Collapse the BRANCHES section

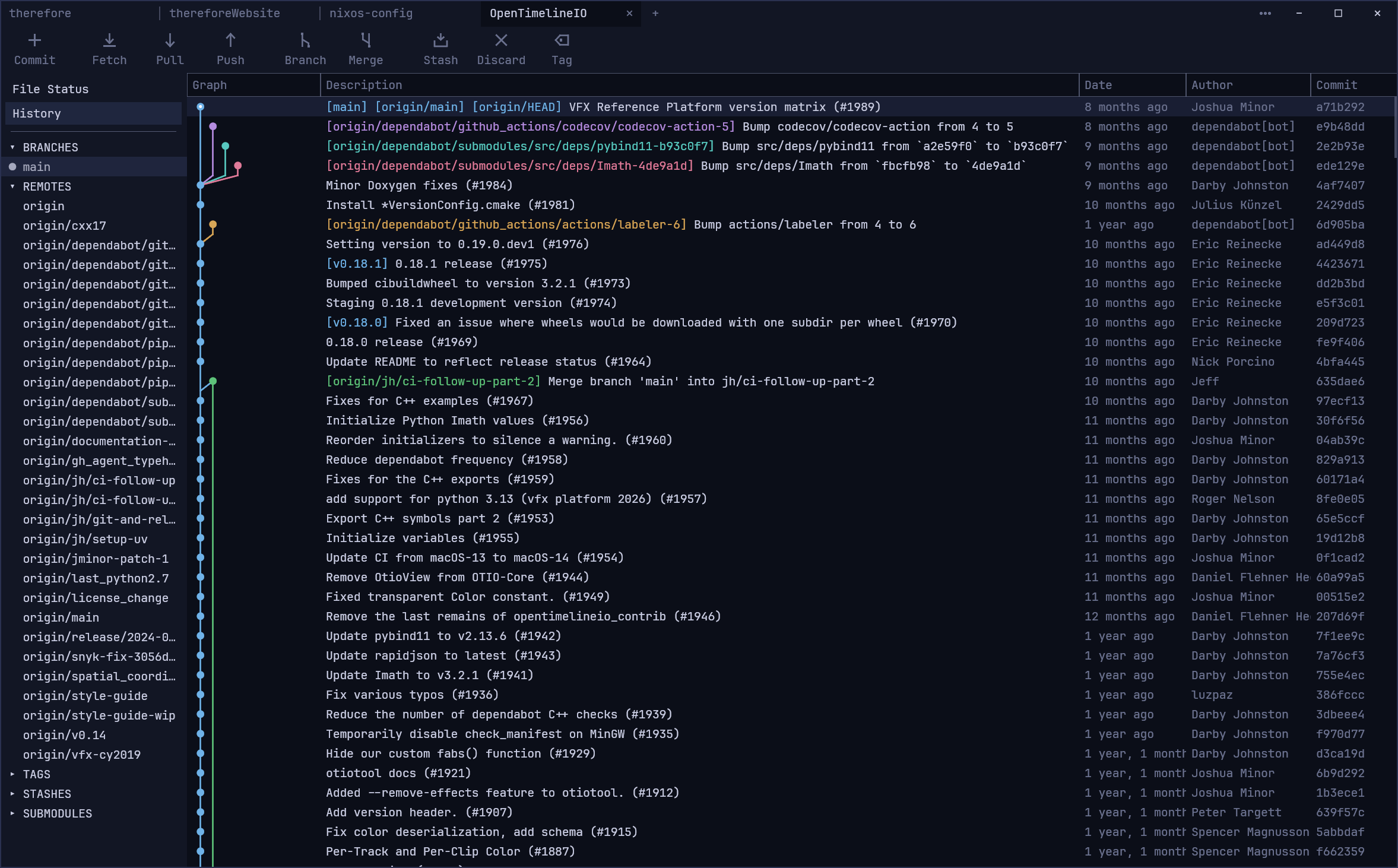pos(12,147)
